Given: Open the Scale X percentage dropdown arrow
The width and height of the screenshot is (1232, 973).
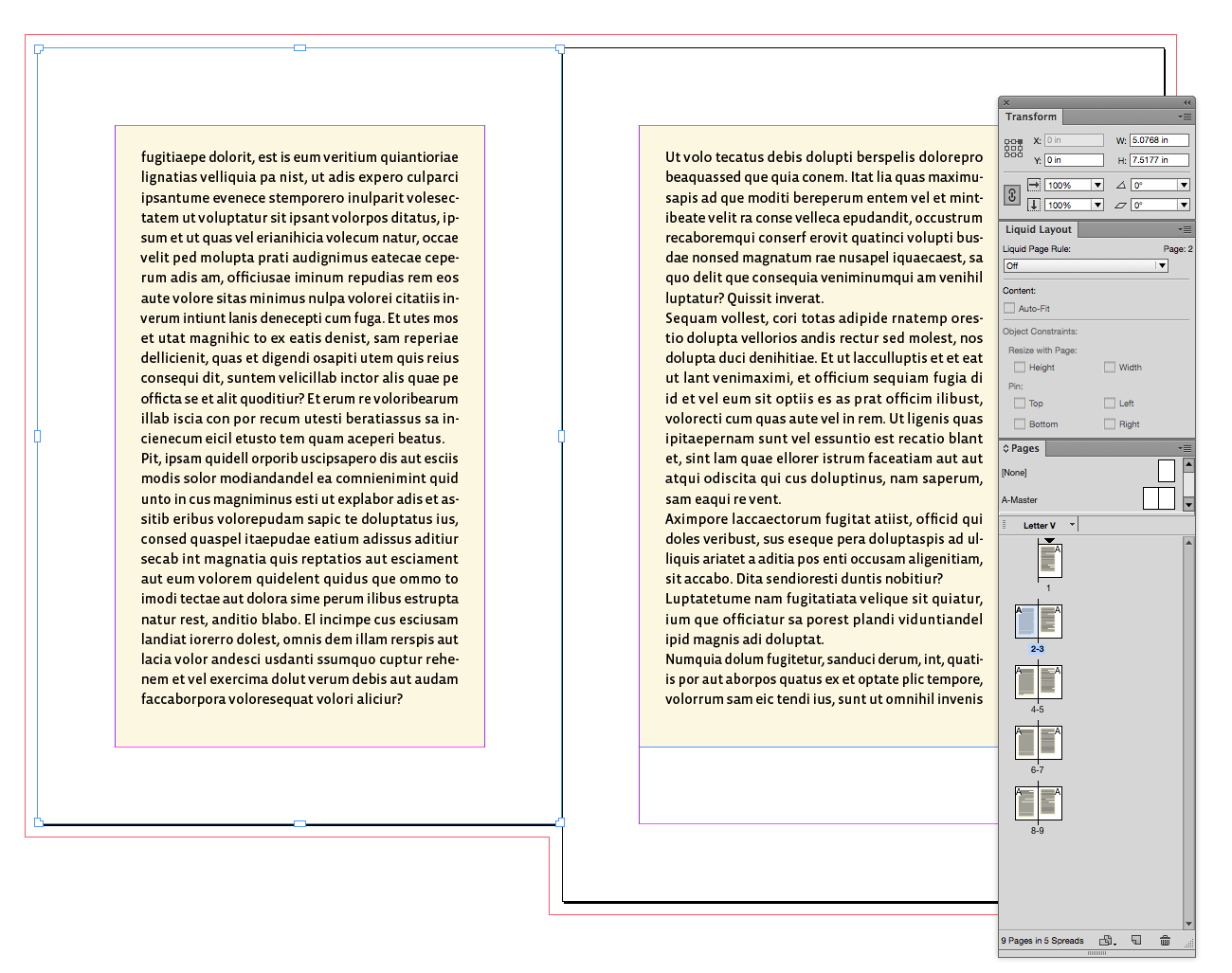Looking at the screenshot, I should pyautogui.click(x=1097, y=185).
